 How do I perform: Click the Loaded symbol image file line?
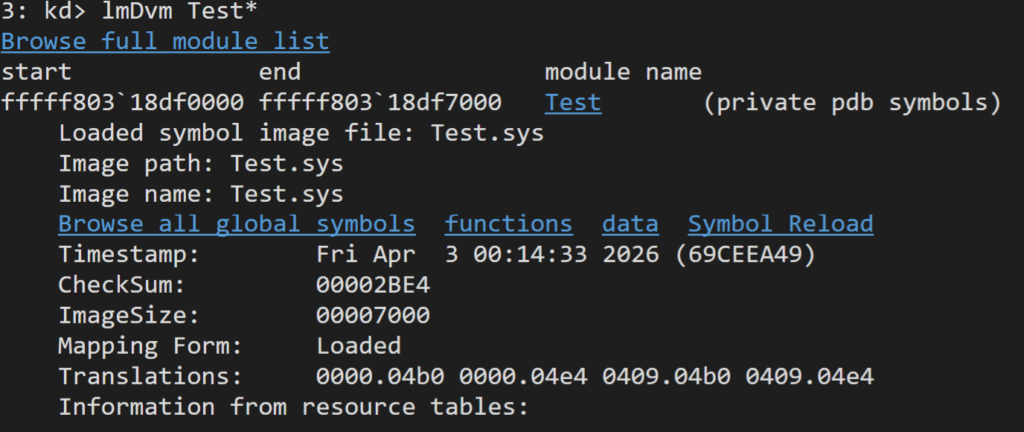[301, 133]
